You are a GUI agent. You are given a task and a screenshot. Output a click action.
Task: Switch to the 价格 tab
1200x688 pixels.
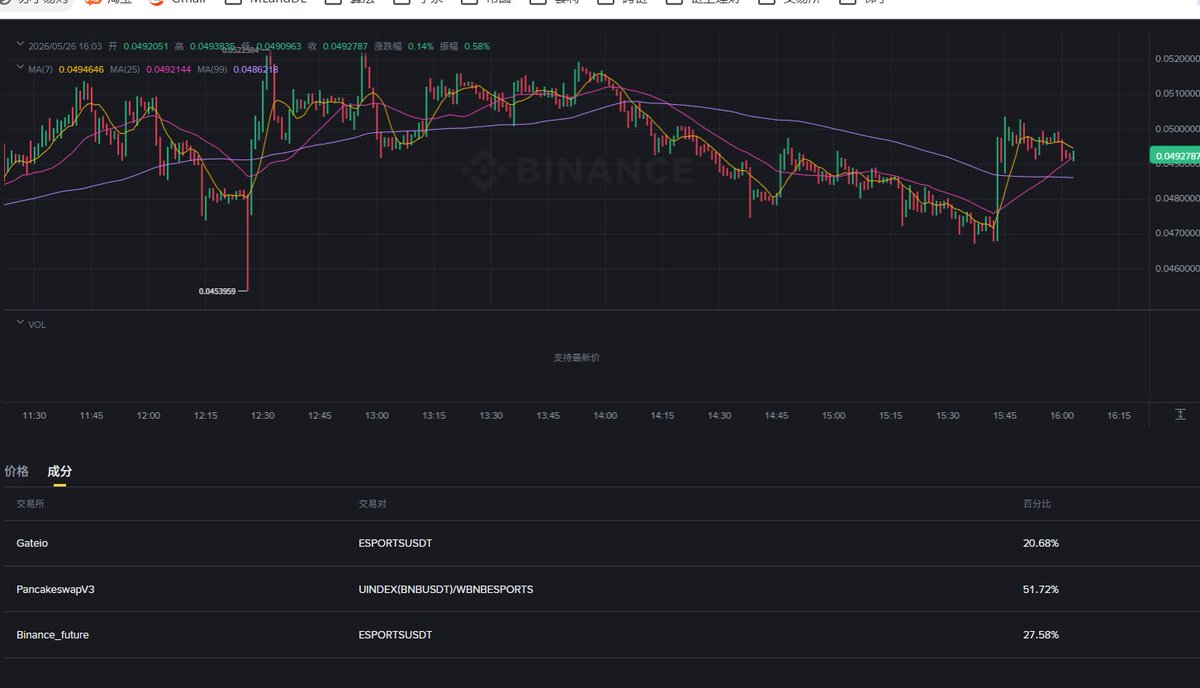click(16, 471)
